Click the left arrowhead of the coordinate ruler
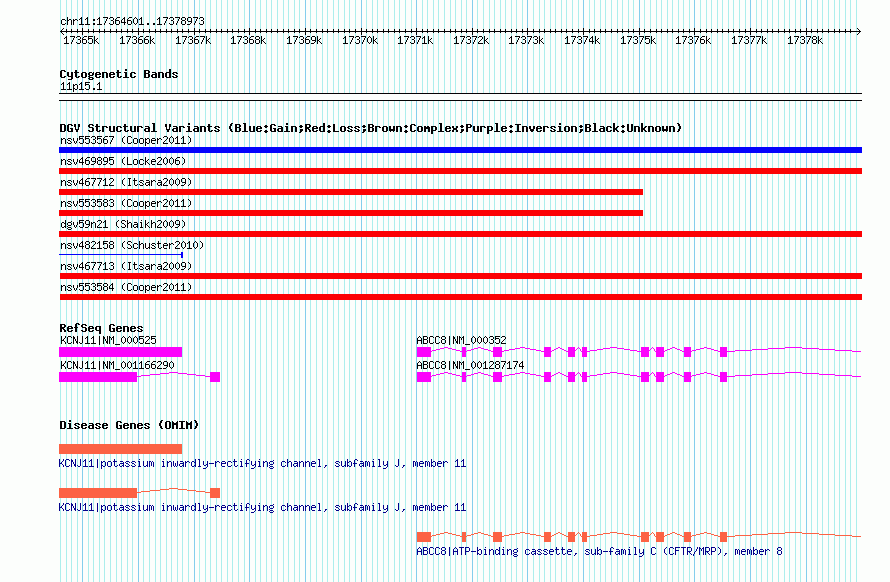Screen dimensions: 890x582 click(x=62, y=31)
